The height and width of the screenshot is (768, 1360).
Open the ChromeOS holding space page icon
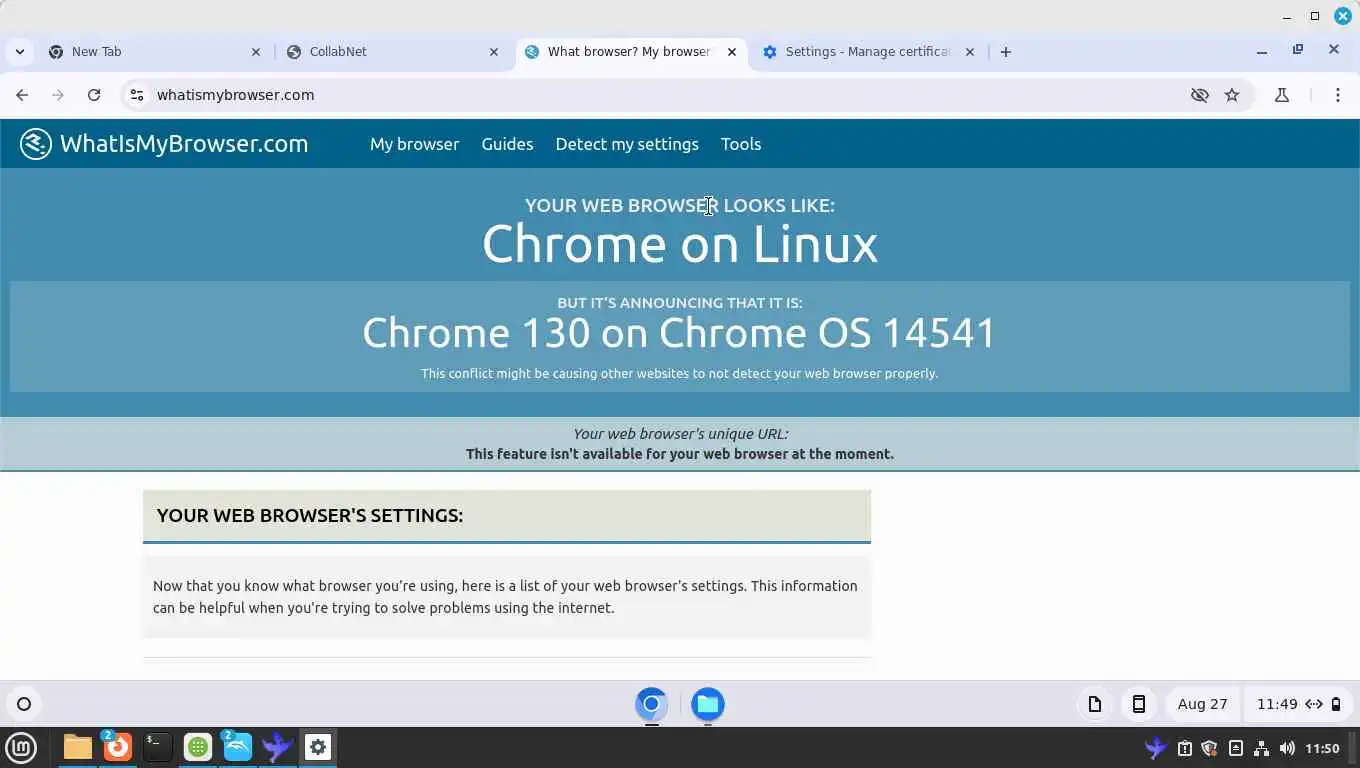point(1095,704)
